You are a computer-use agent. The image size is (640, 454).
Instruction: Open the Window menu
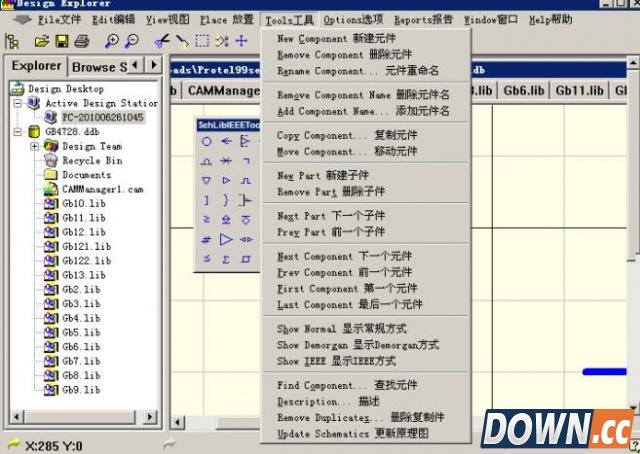tap(491, 19)
